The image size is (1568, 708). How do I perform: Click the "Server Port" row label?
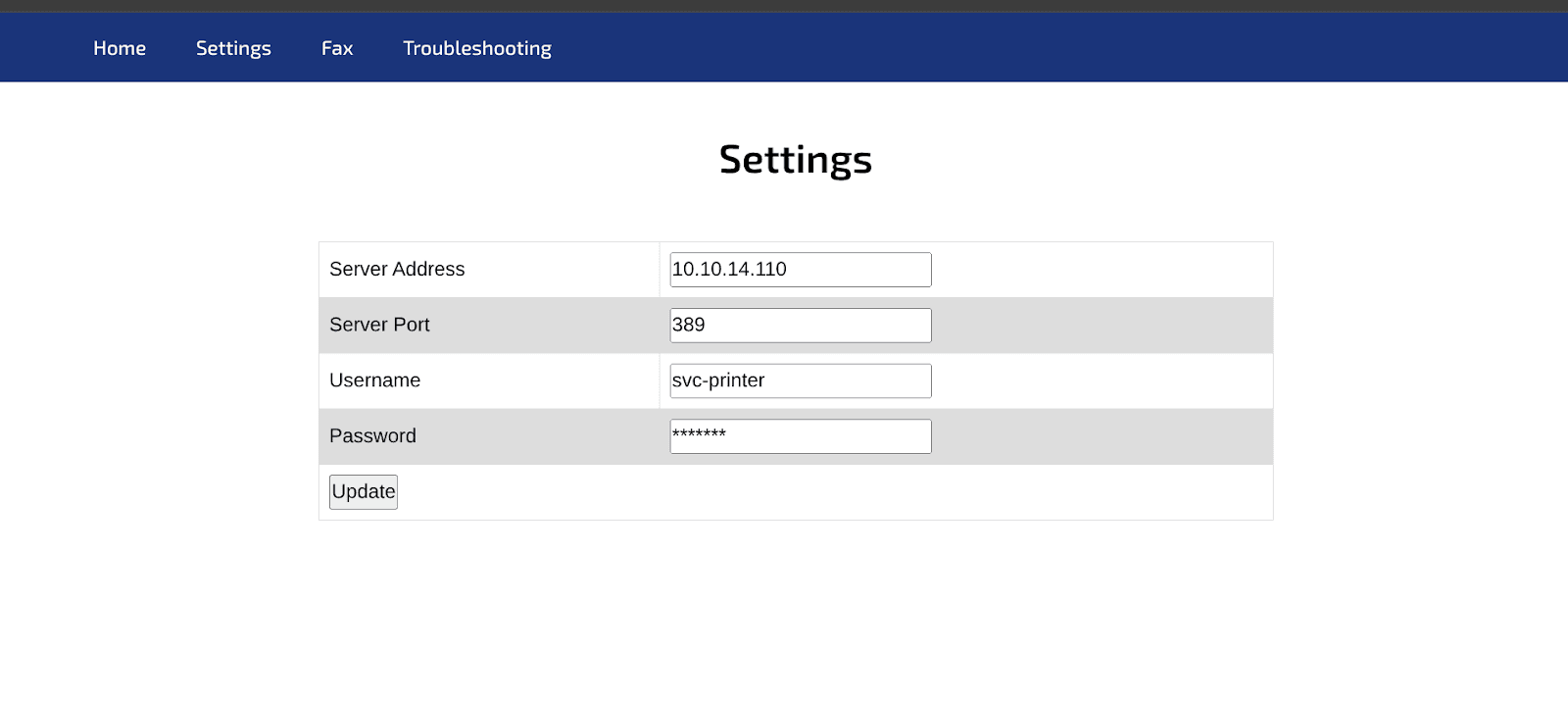pos(379,326)
